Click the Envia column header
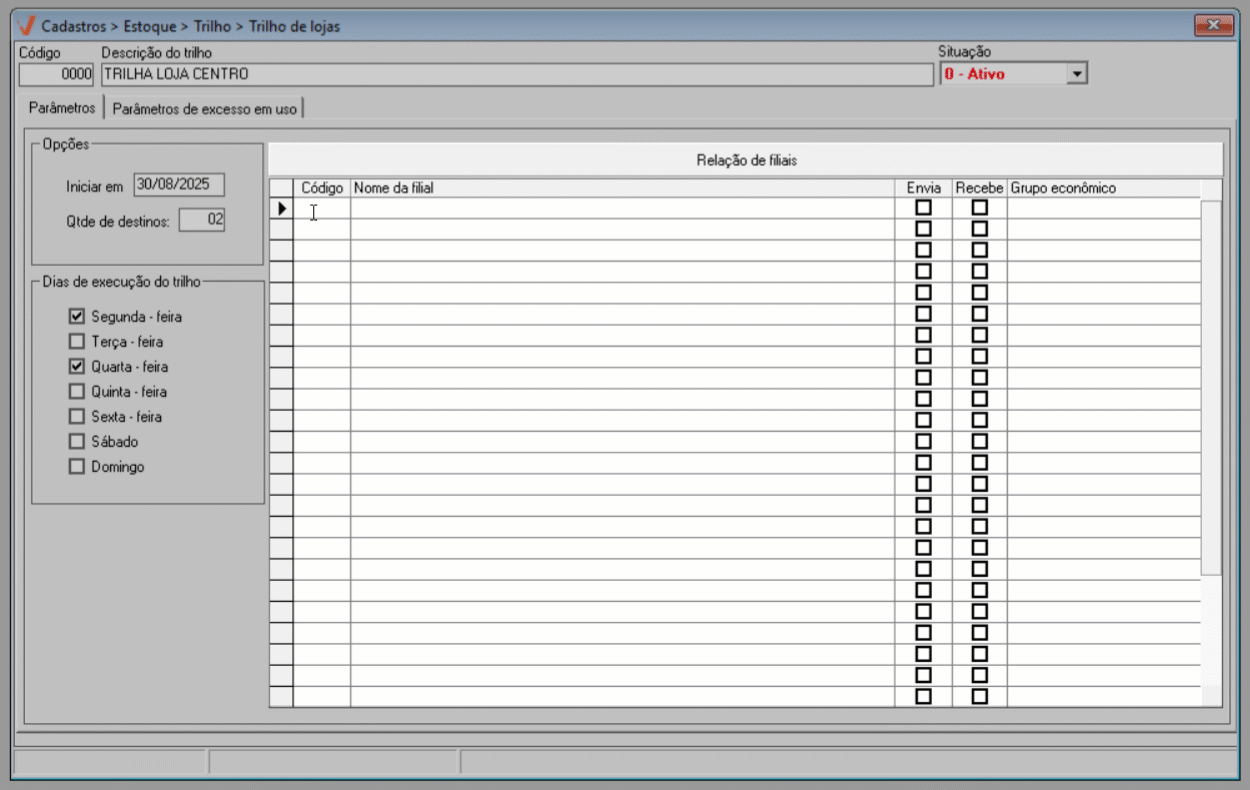Viewport: 1250px width, 790px height. point(923,188)
